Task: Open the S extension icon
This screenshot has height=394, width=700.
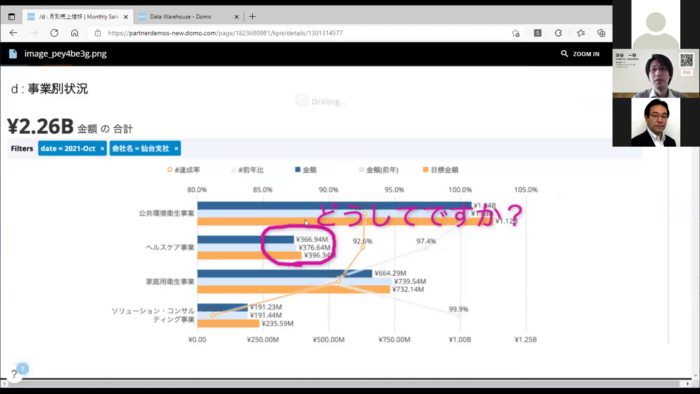Action: (538, 33)
